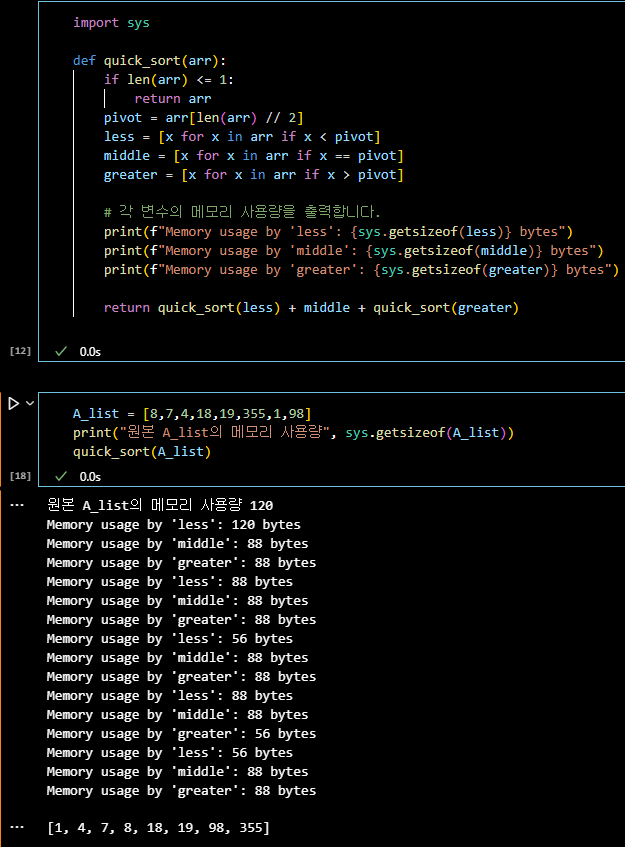The image size is (625, 847).
Task: Open output actions ellipsis beside sorted list result
Action: click(17, 827)
